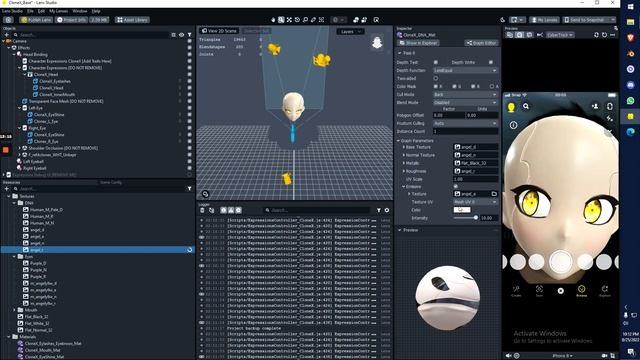Collapse the Right_Eye tree node
Image resolution: width=640 pixels, height=360 pixels.
pos(19,128)
